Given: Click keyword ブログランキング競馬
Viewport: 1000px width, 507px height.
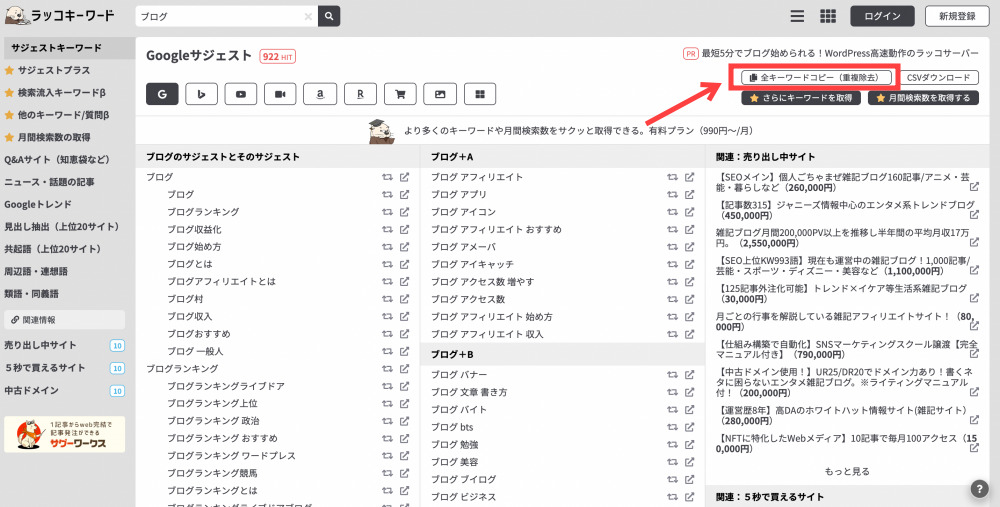Looking at the screenshot, I should tap(212, 473).
